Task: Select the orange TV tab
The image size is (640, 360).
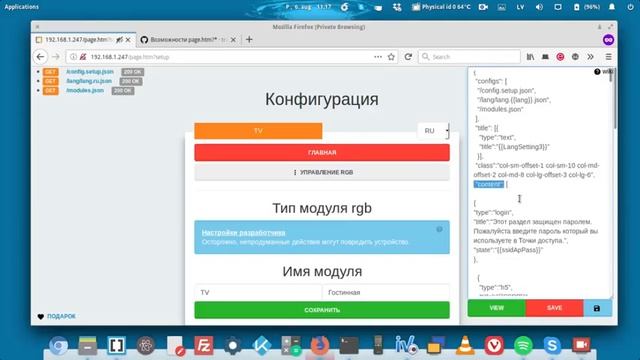Action: [258, 131]
